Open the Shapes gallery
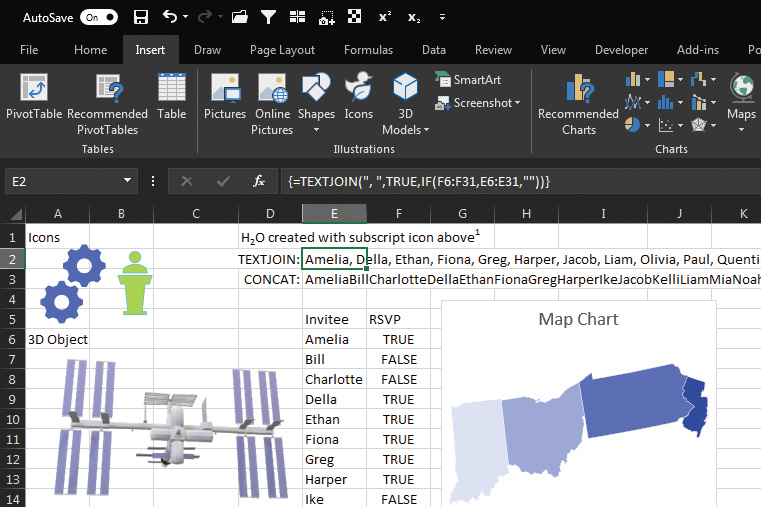The width and height of the screenshot is (761, 507). [316, 103]
